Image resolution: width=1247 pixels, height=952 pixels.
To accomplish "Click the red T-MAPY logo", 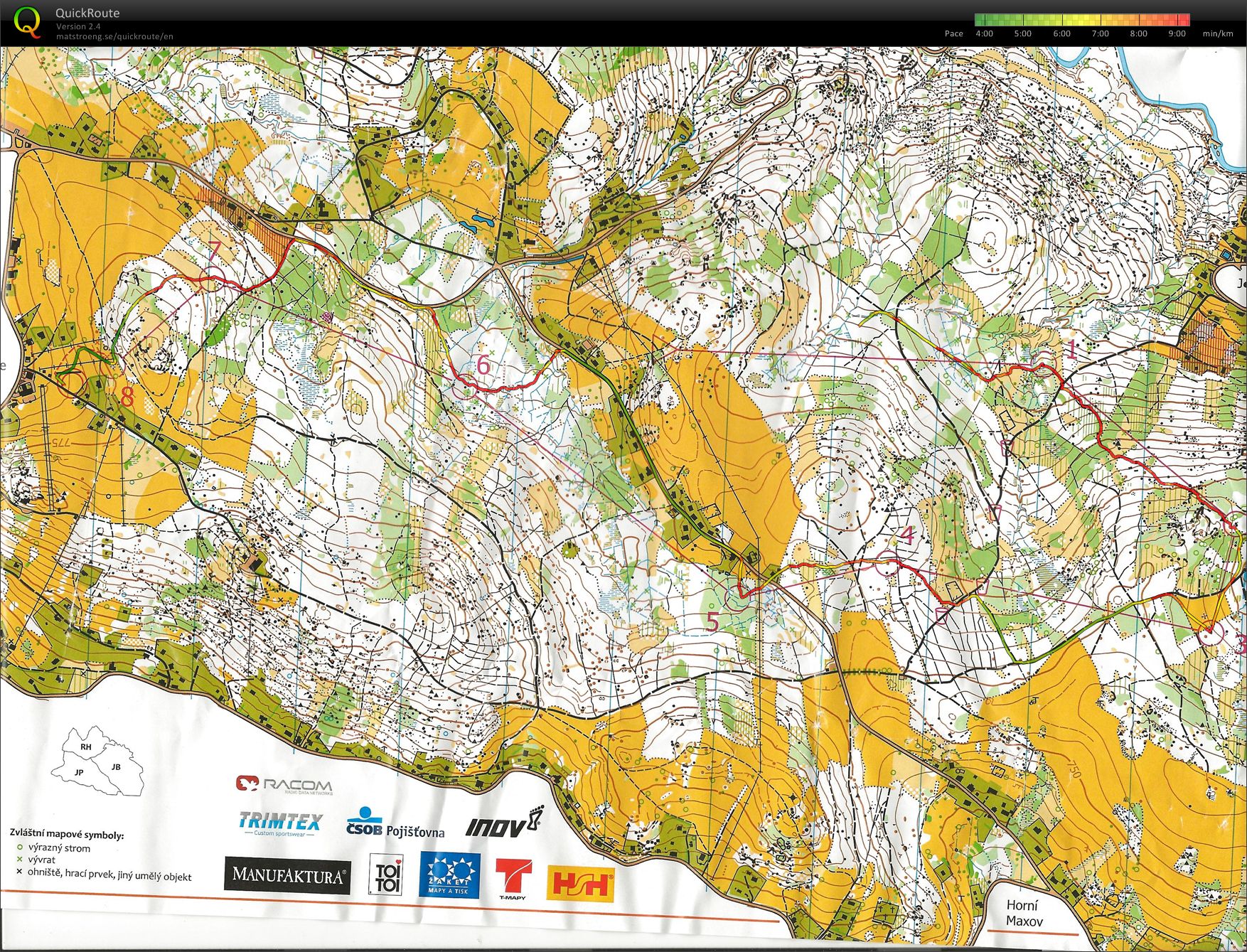I will [x=513, y=879].
